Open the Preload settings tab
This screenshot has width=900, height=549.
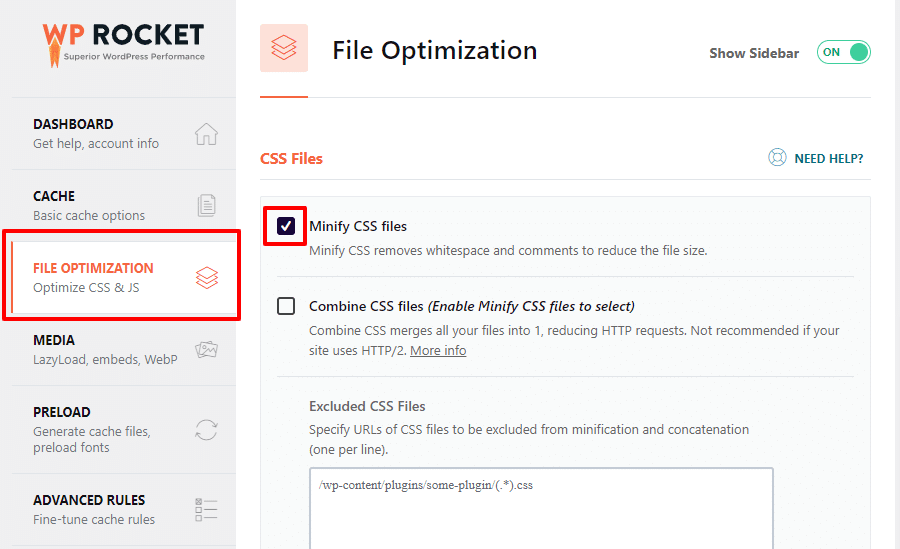(x=123, y=430)
